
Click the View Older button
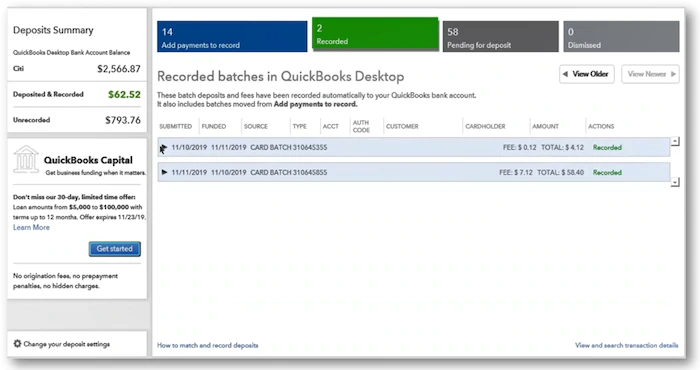coord(587,74)
